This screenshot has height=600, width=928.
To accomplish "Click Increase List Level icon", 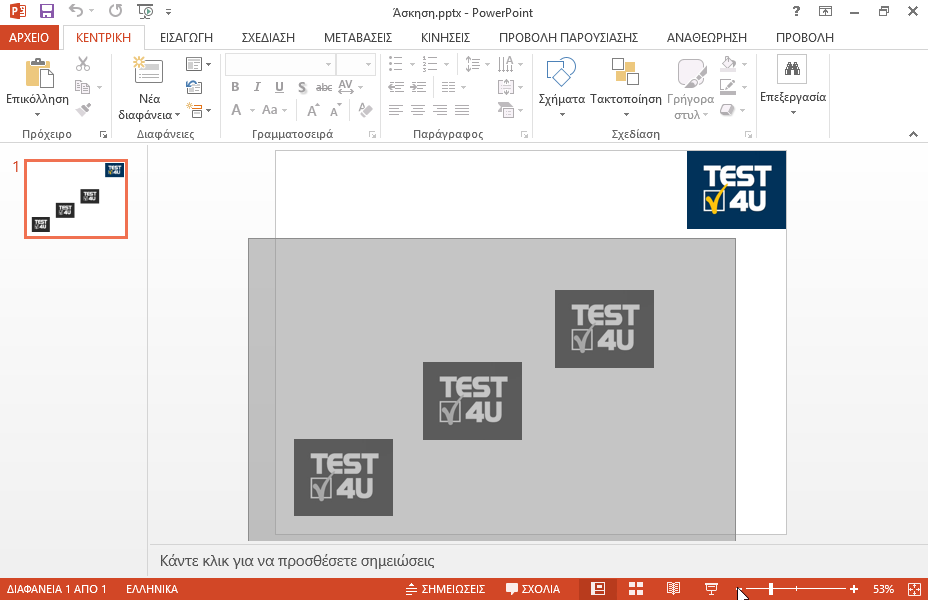I will coord(418,87).
